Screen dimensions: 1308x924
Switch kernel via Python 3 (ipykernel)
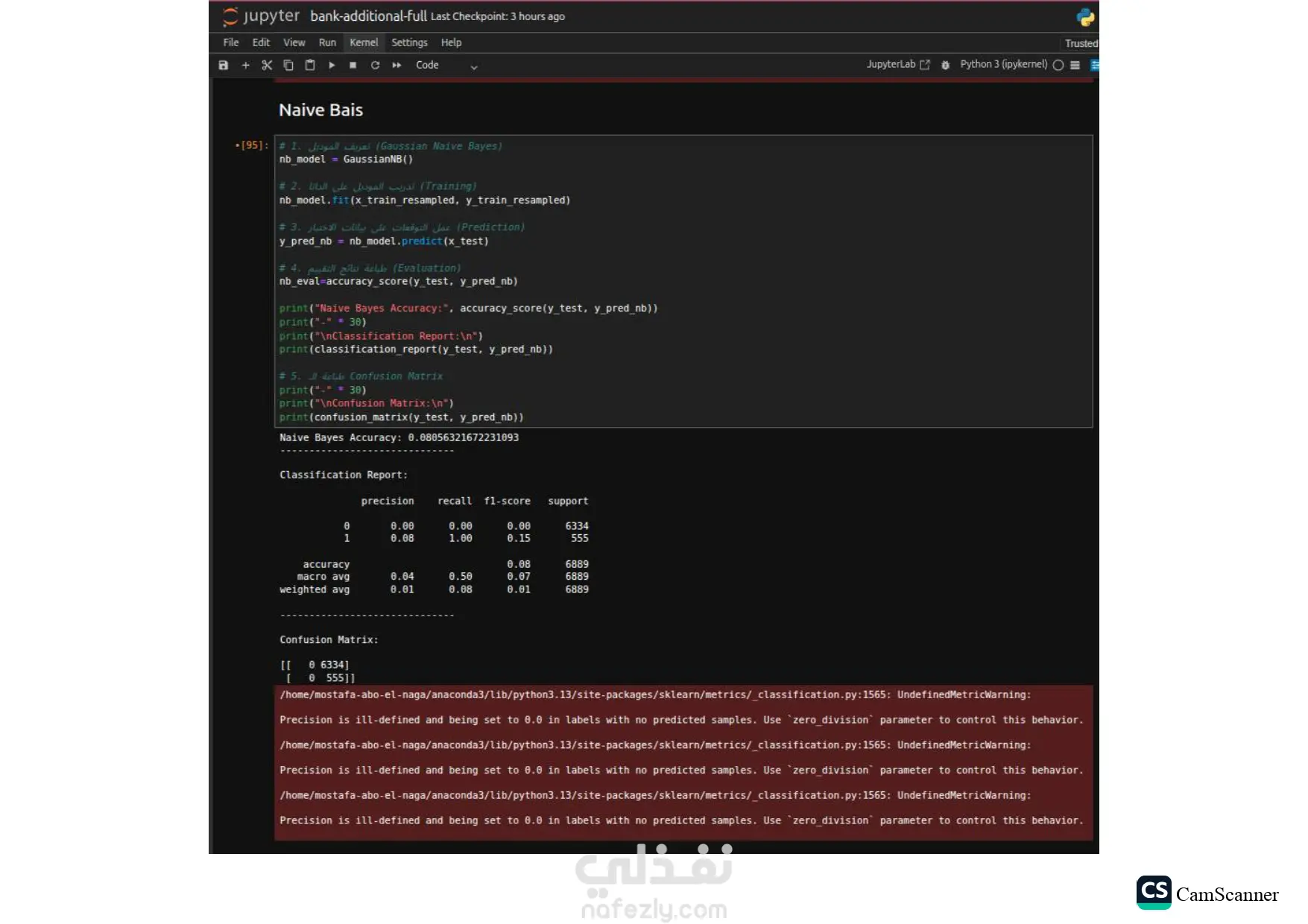pyautogui.click(x=1003, y=65)
